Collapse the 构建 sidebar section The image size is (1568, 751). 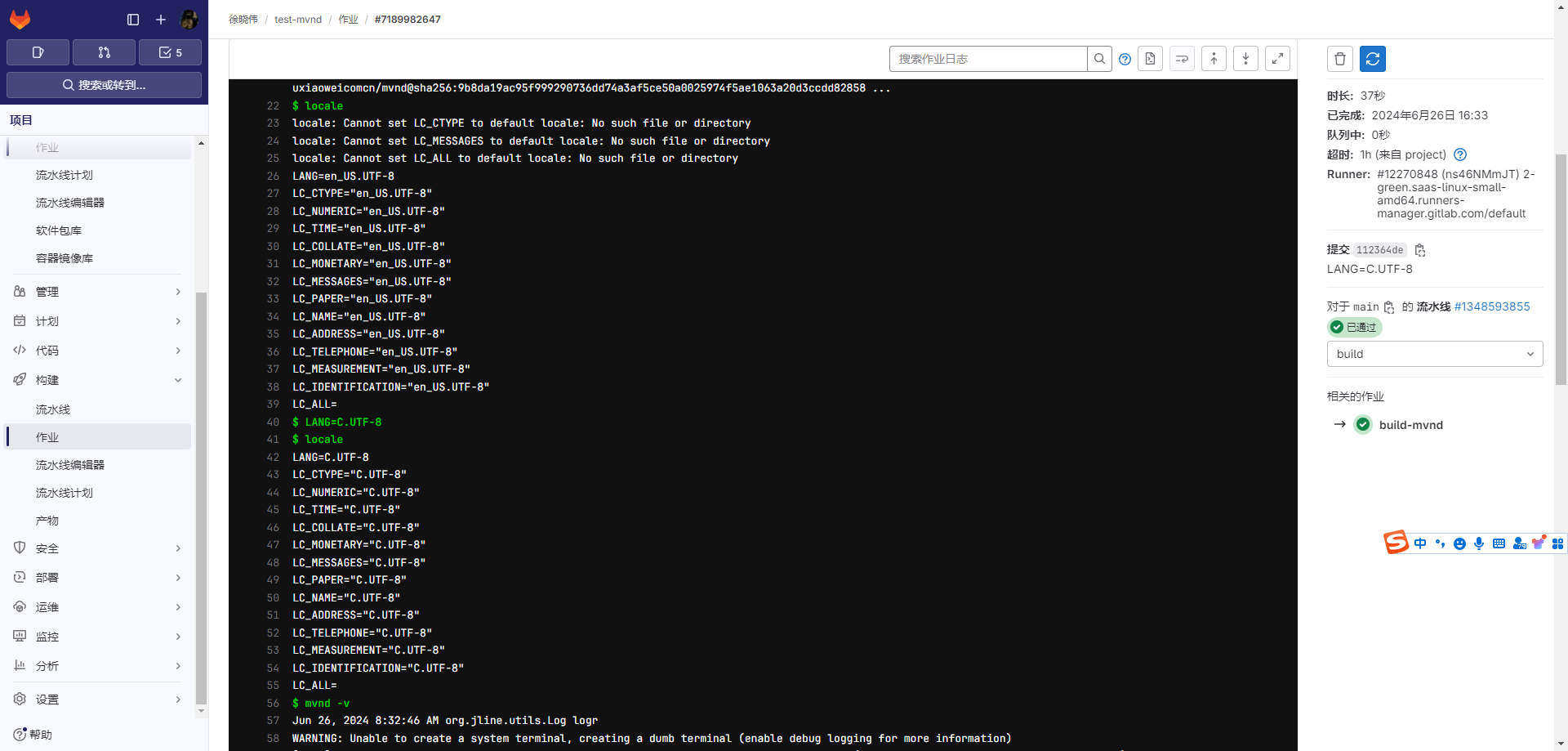point(98,380)
